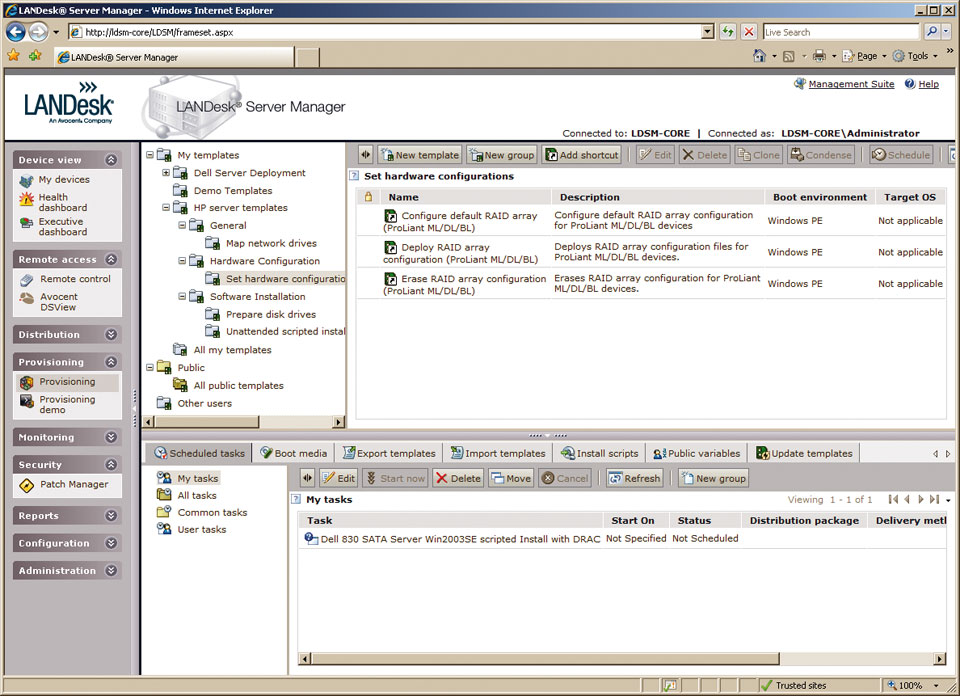Collapse the Device view sidebar section

click(111, 160)
